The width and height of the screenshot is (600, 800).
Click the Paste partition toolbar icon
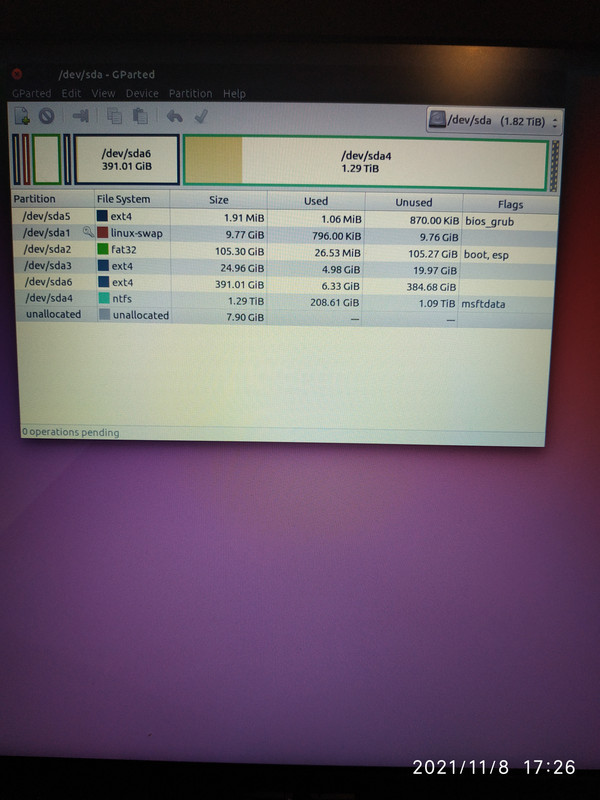click(140, 116)
